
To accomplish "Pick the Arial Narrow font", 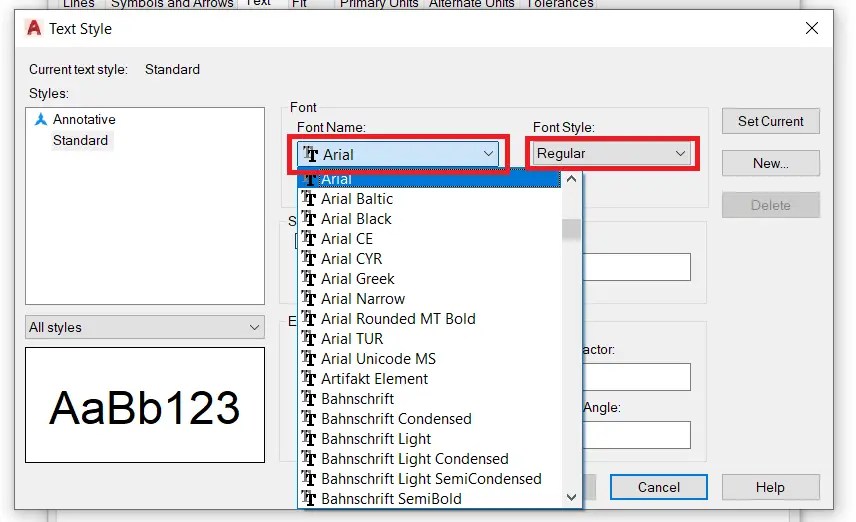I will [x=429, y=299].
